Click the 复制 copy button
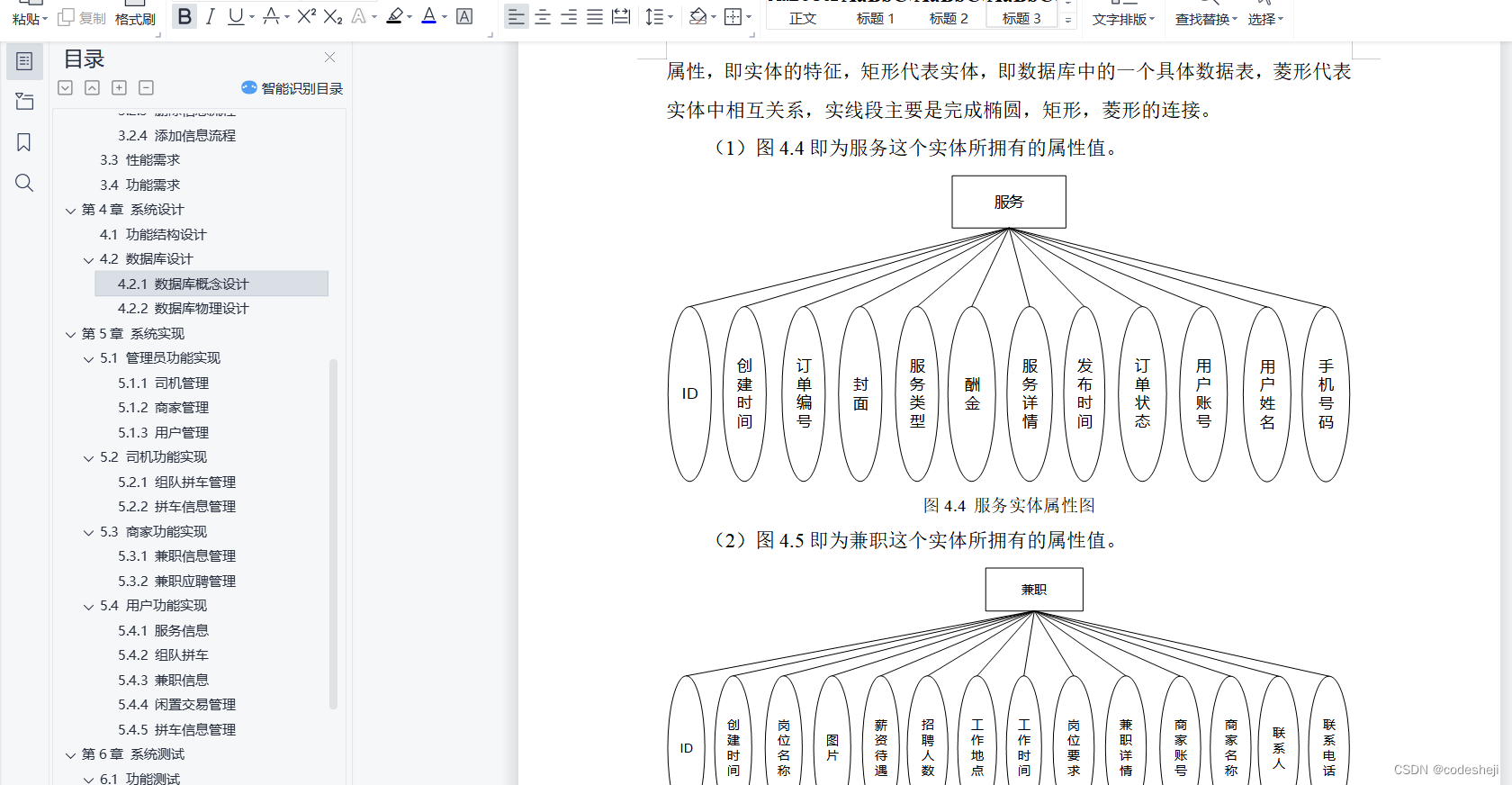Image resolution: width=1512 pixels, height=785 pixels. click(x=82, y=18)
